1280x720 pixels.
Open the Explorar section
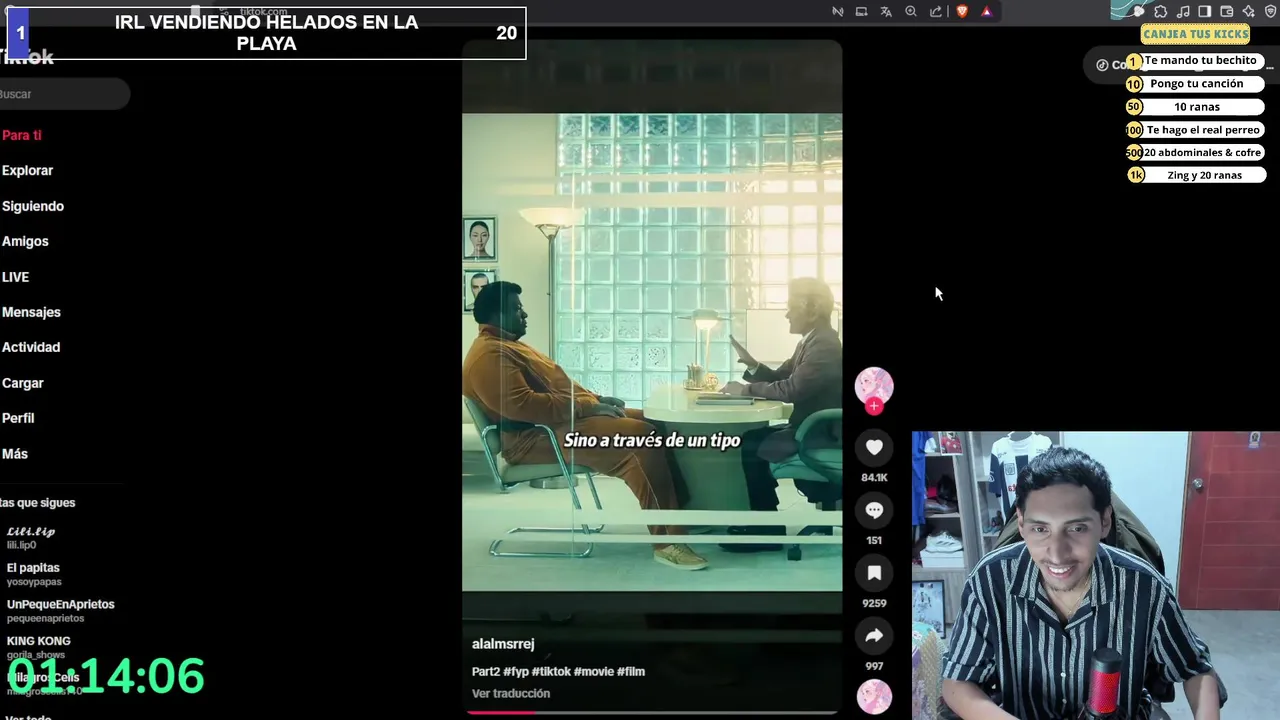[27, 170]
